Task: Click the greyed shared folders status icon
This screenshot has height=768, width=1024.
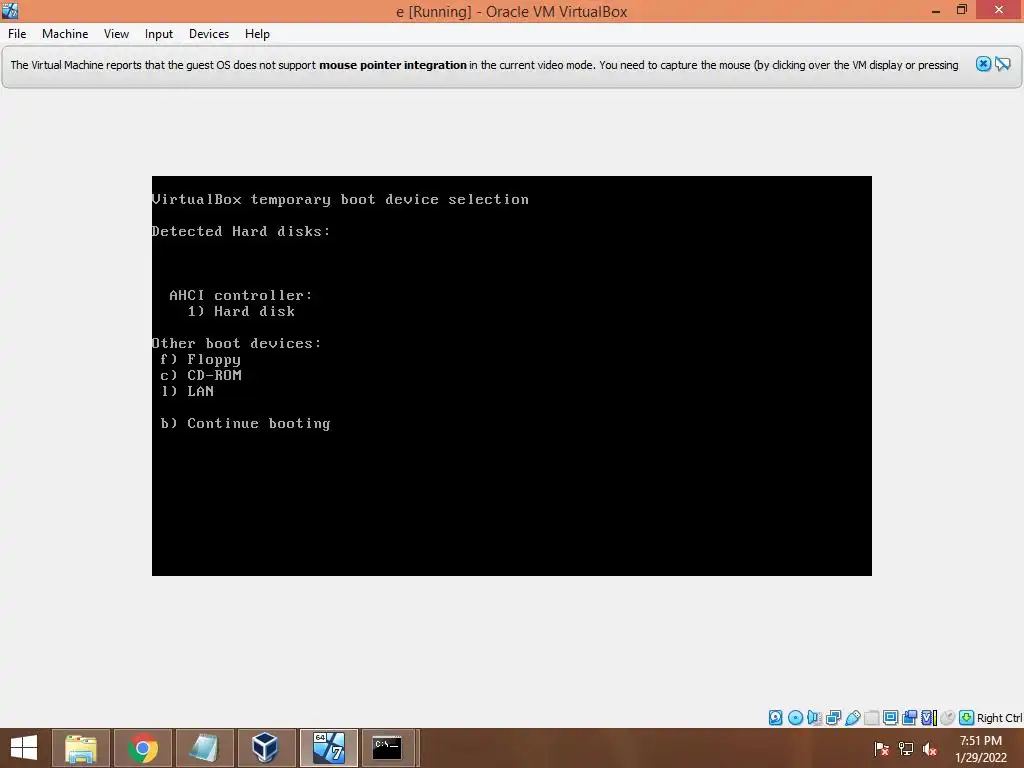Action: [x=871, y=718]
